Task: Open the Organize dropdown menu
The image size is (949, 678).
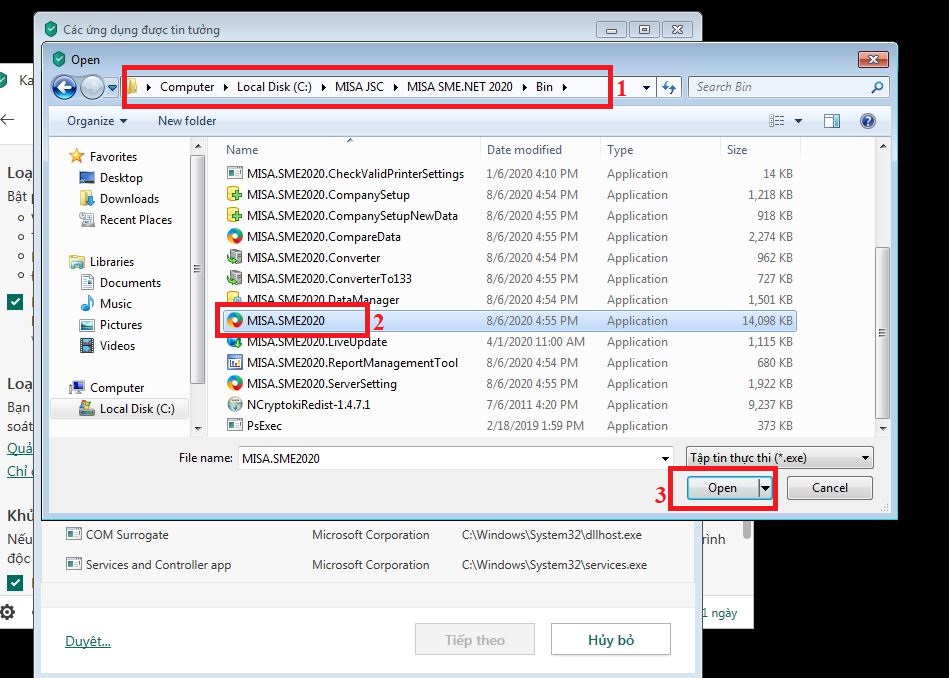Action: (97, 121)
